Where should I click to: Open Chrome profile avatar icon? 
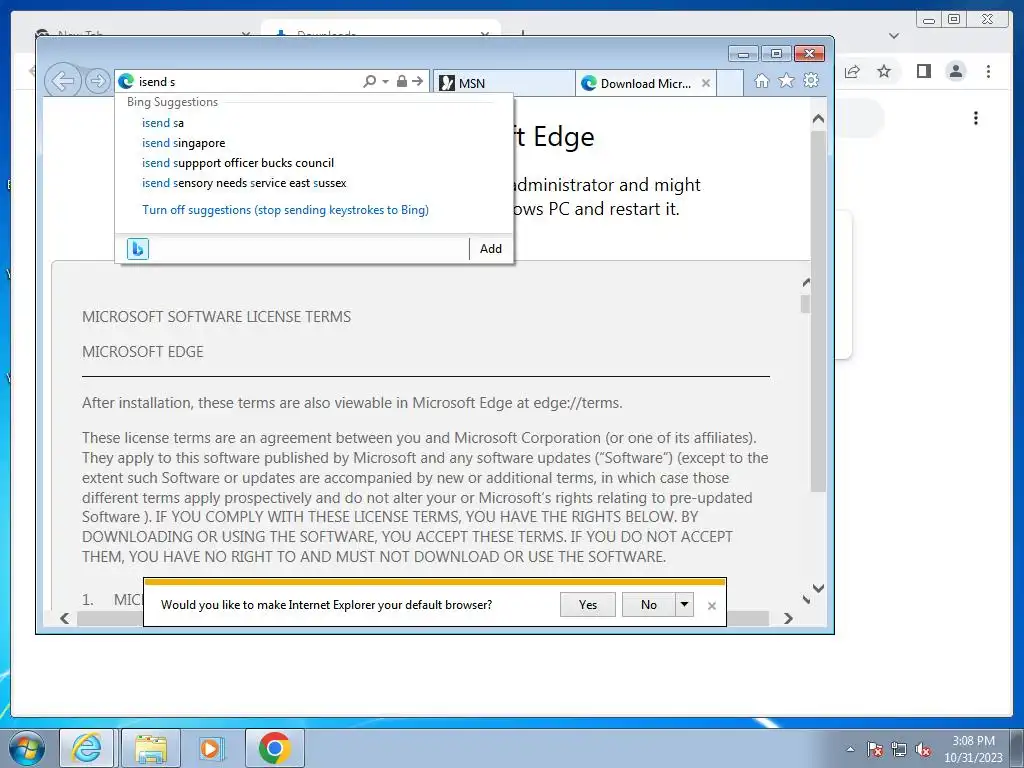(956, 71)
